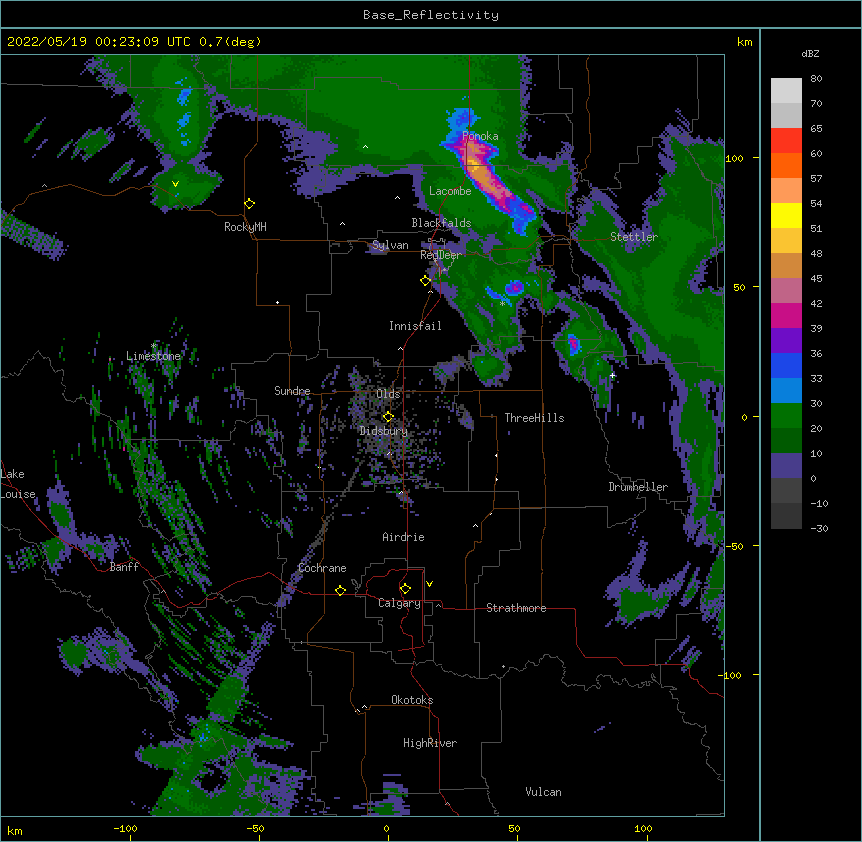862x842 pixels.
Task: Click the dBZ legend heading
Action: [810, 54]
